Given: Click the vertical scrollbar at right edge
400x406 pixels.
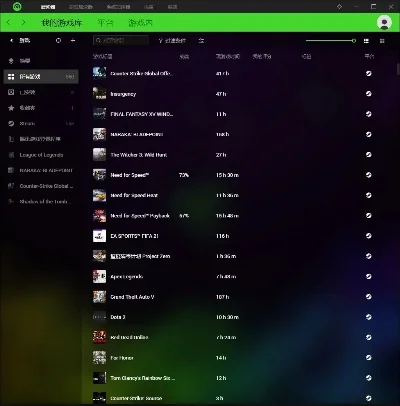Looking at the screenshot, I should 398,68.
